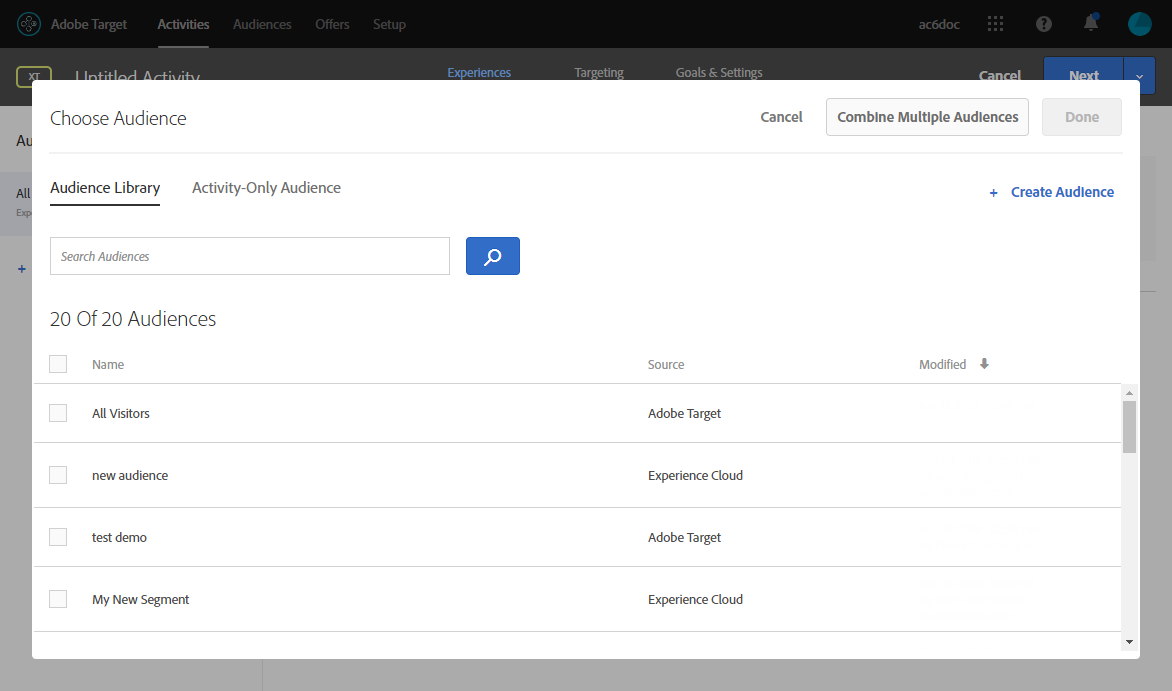This screenshot has width=1172, height=691.
Task: Toggle the select-all audiences checkbox
Action: pos(58,364)
